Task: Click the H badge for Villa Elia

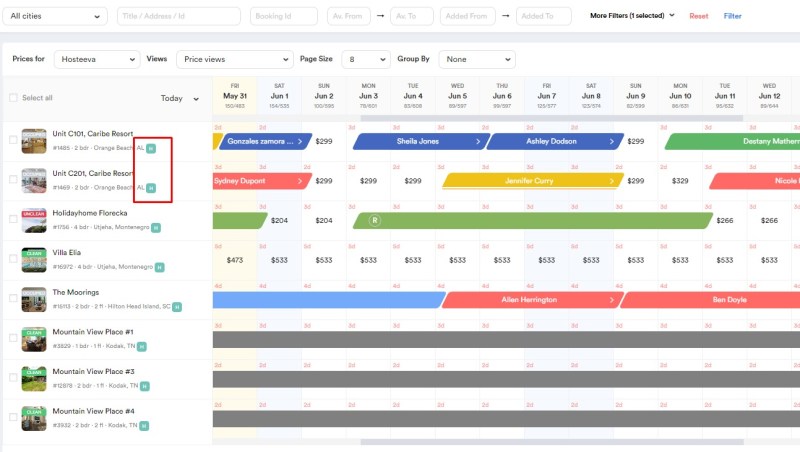Action: pyautogui.click(x=159, y=267)
